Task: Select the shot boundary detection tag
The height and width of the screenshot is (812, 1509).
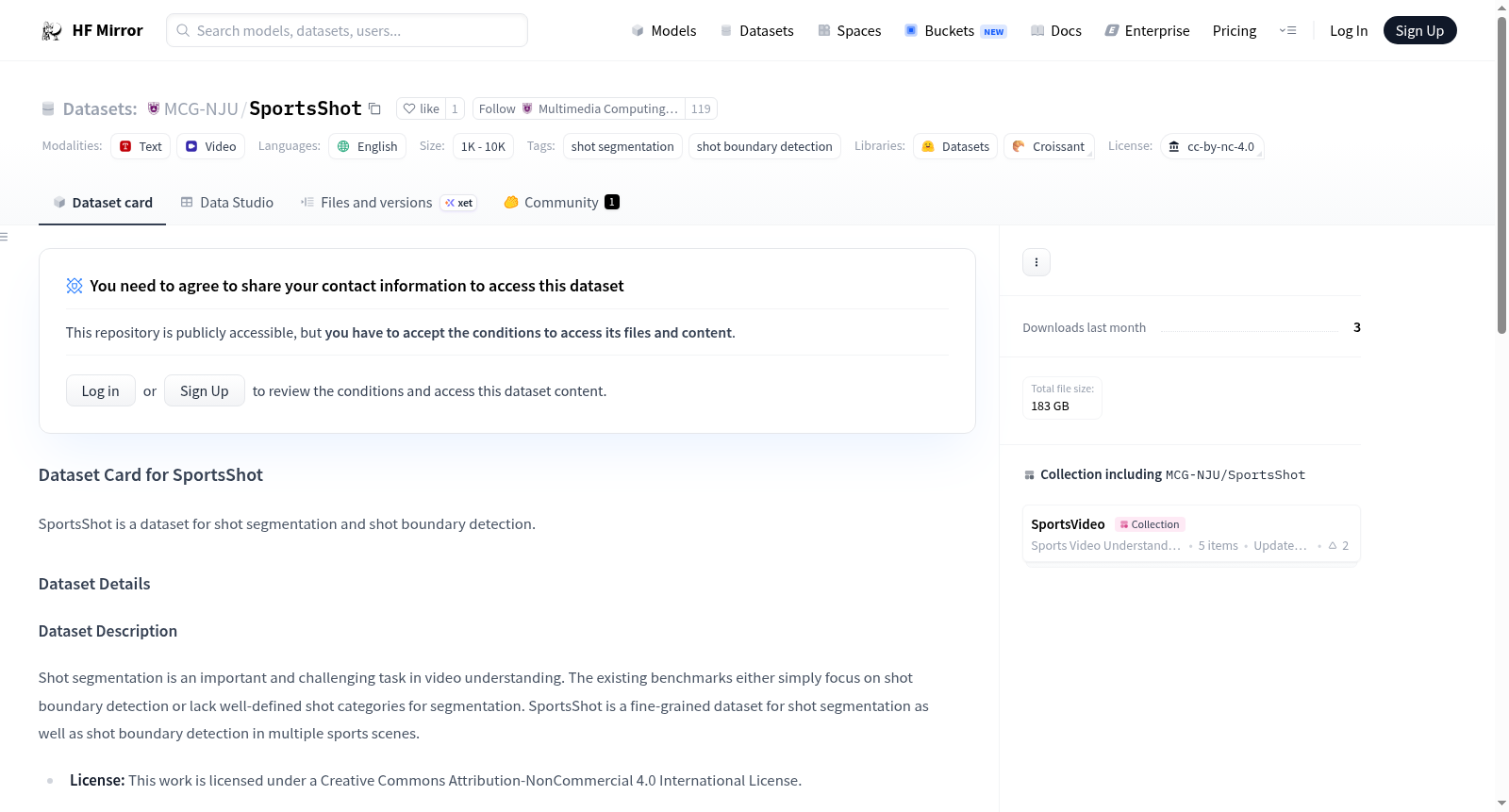Action: (x=765, y=146)
